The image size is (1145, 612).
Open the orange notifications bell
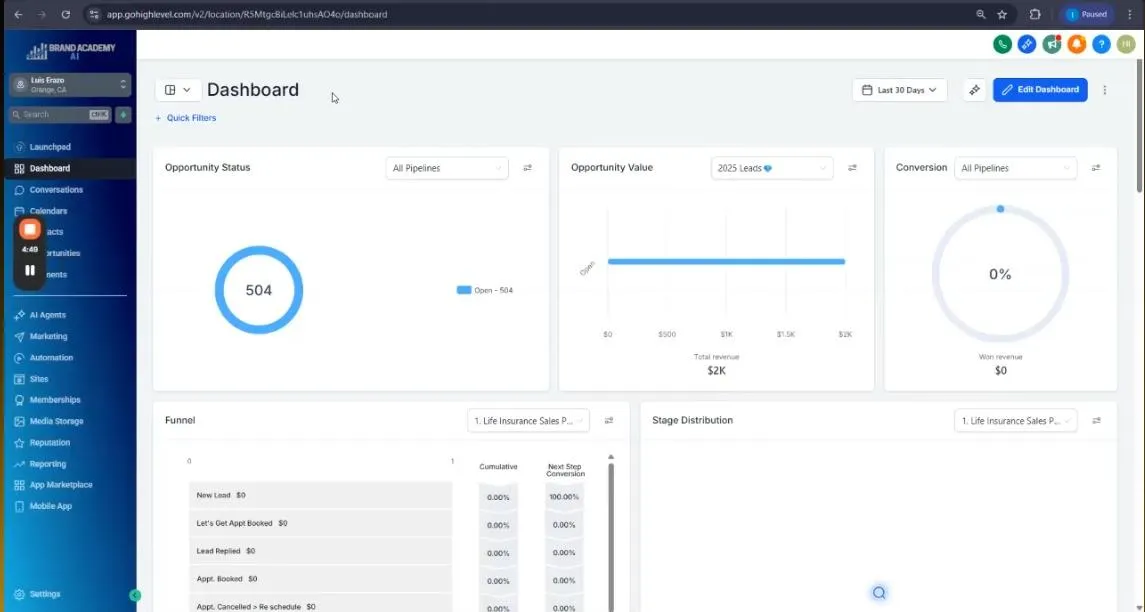click(1076, 45)
